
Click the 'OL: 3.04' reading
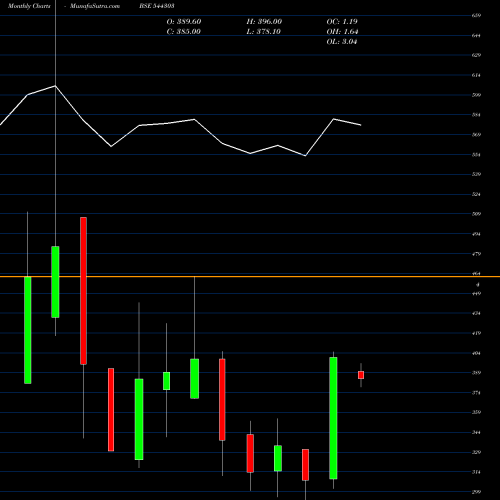pyautogui.click(x=342, y=42)
